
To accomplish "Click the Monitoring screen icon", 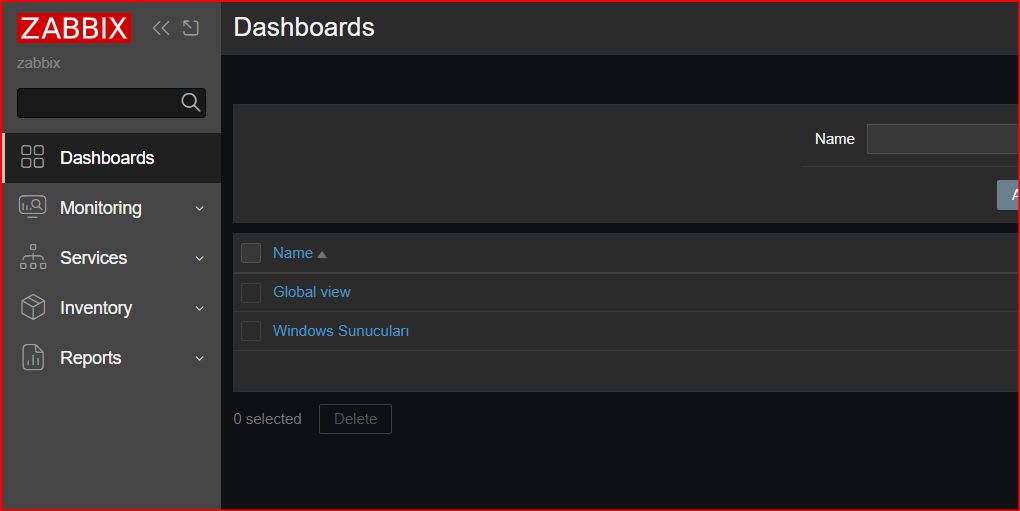I will 33,207.
